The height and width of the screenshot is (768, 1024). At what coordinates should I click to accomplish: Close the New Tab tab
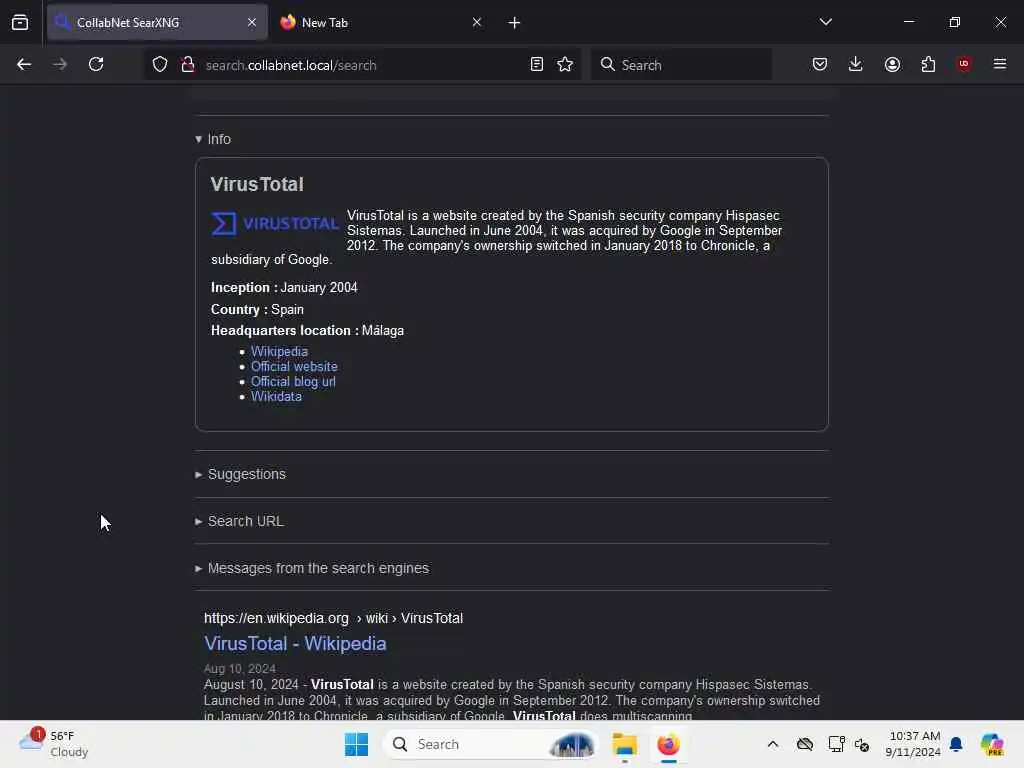click(477, 22)
